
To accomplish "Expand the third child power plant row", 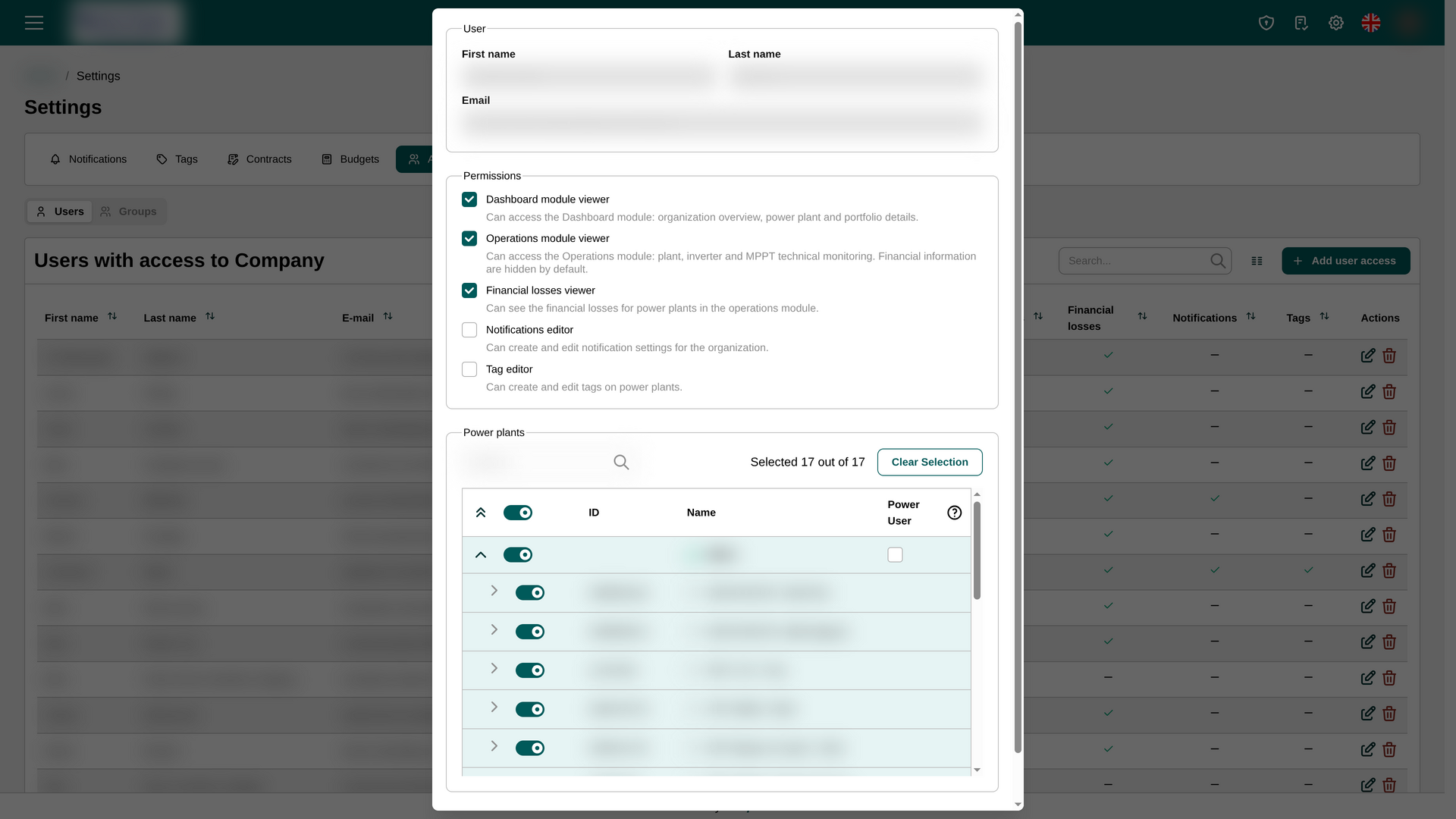I will pos(494,668).
